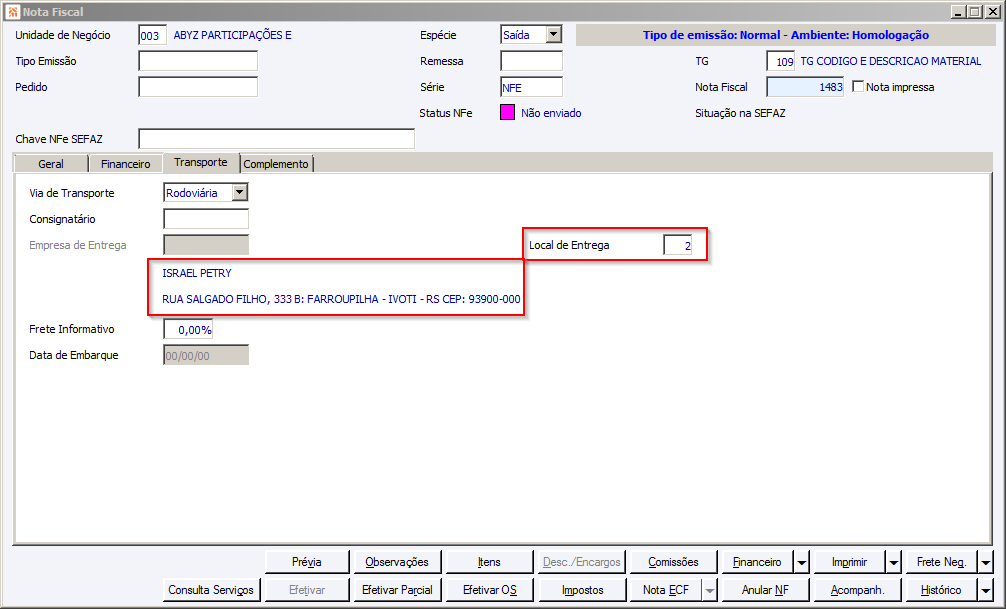Open the Comissões button
The height and width of the screenshot is (609, 1006).
coord(673,562)
